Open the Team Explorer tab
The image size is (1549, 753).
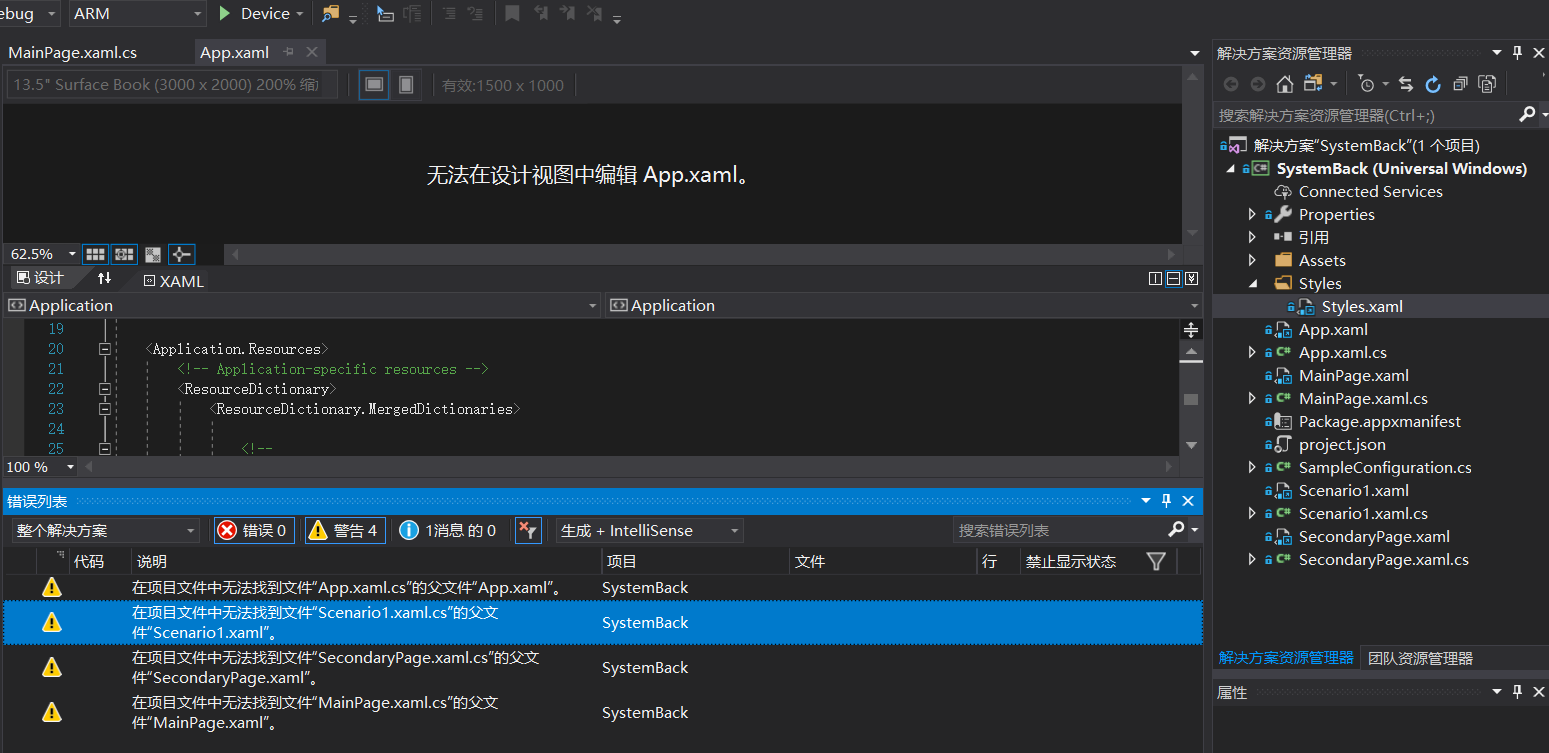(1420, 657)
